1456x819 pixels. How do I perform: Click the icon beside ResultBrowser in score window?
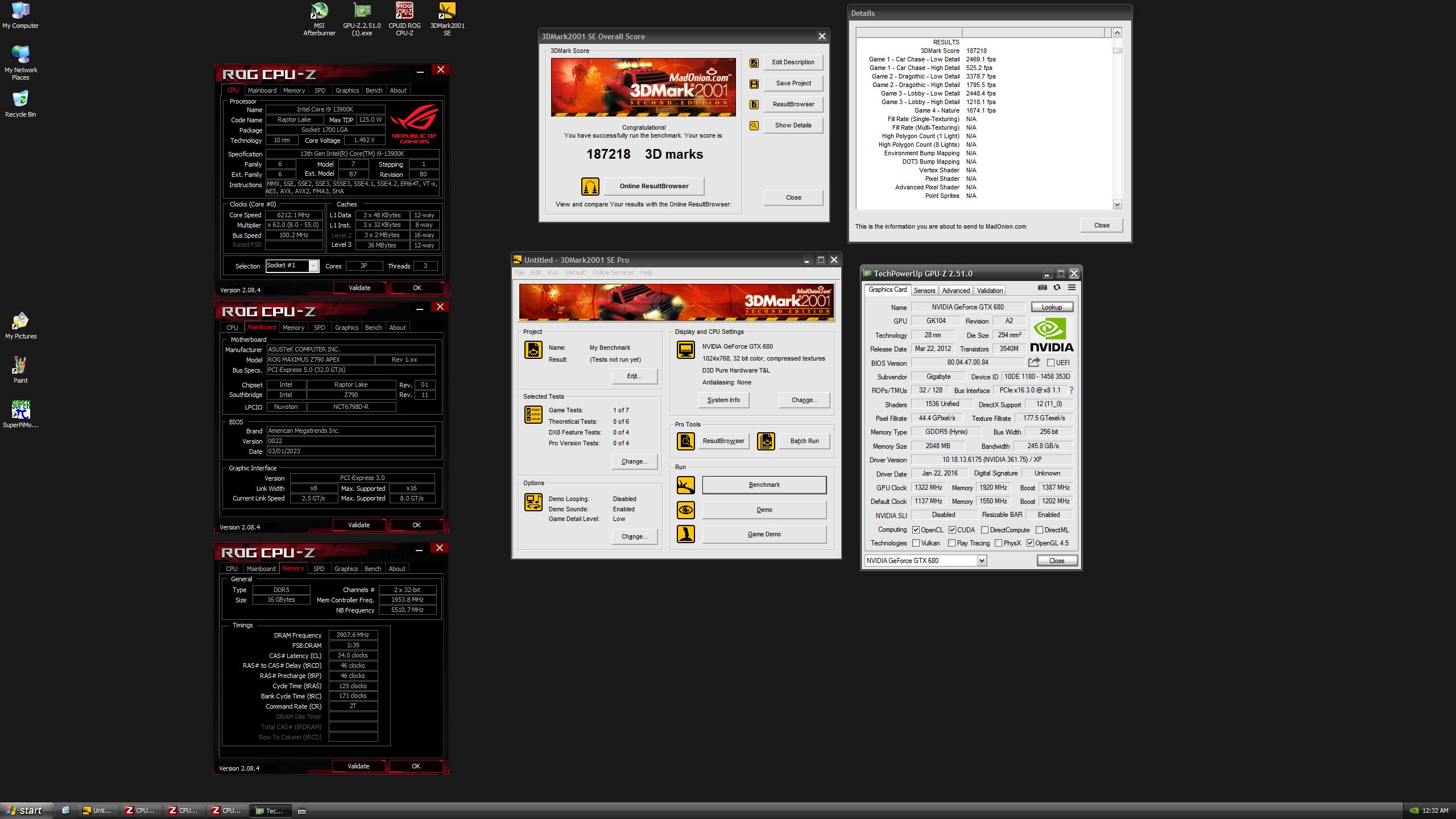point(754,105)
